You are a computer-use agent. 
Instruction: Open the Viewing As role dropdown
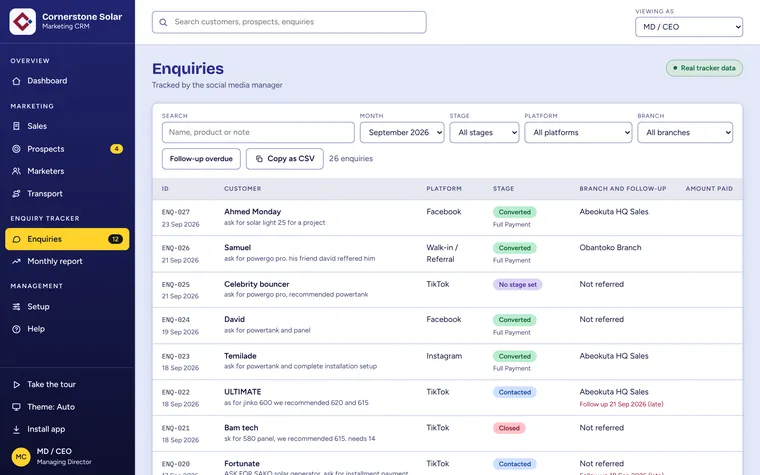(689, 27)
